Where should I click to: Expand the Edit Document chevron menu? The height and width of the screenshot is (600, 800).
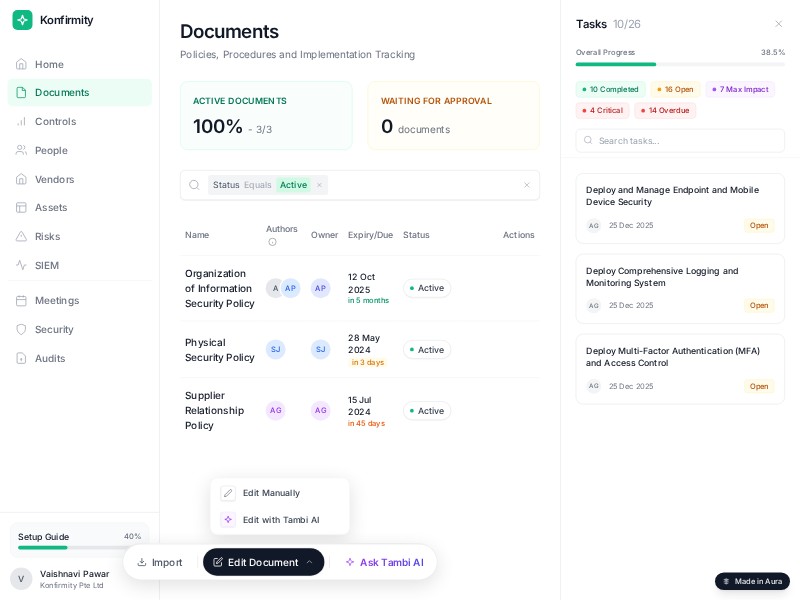(x=308, y=562)
